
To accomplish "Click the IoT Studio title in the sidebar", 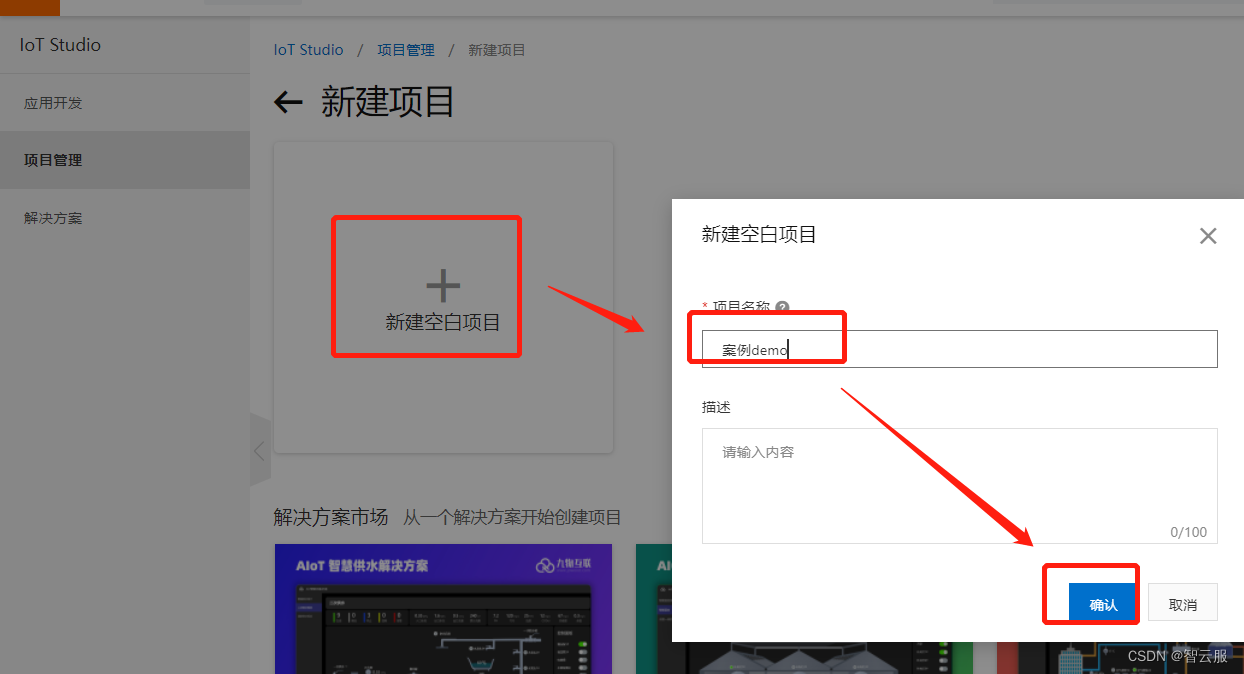I will point(58,44).
